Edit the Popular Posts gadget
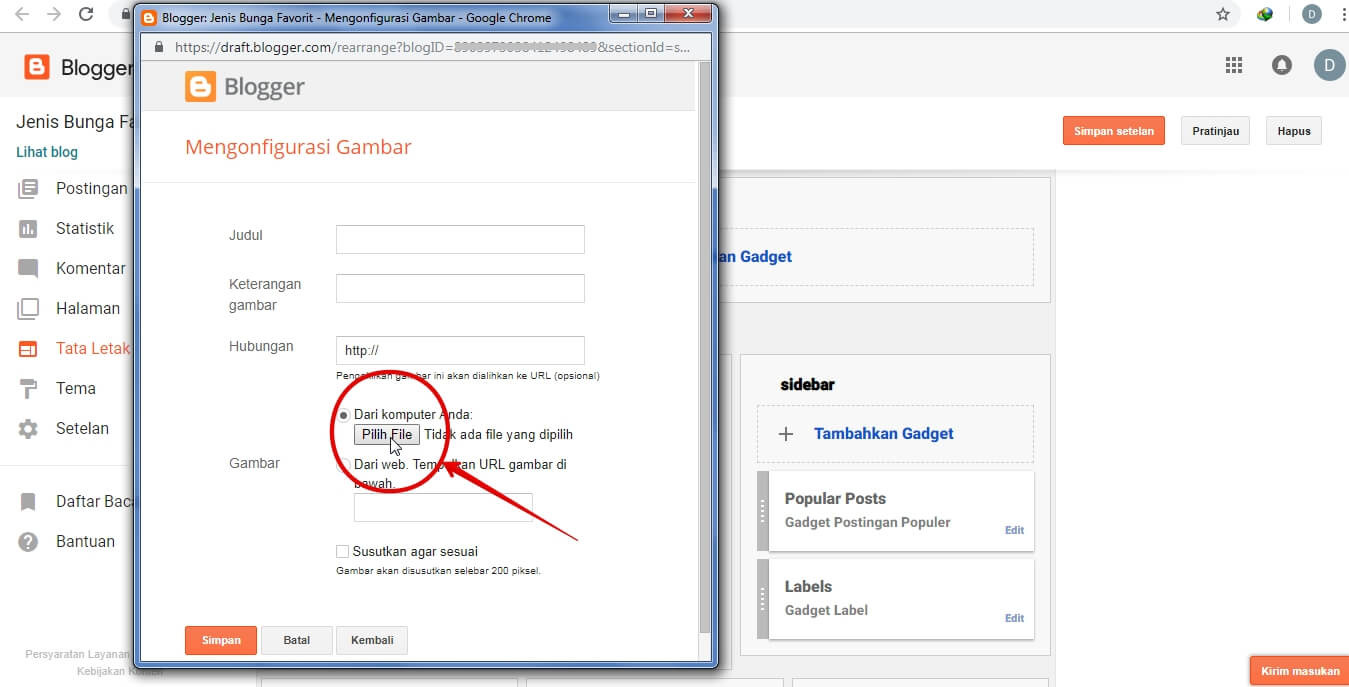Image resolution: width=1349 pixels, height=687 pixels. click(1014, 530)
